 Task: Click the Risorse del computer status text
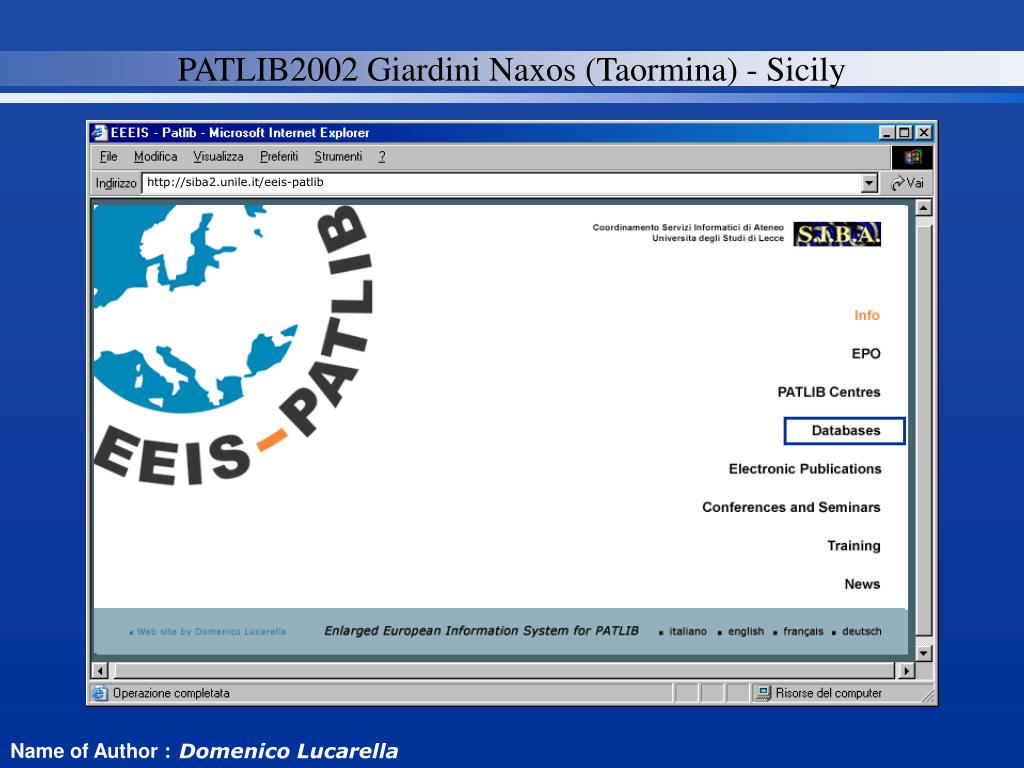point(829,693)
